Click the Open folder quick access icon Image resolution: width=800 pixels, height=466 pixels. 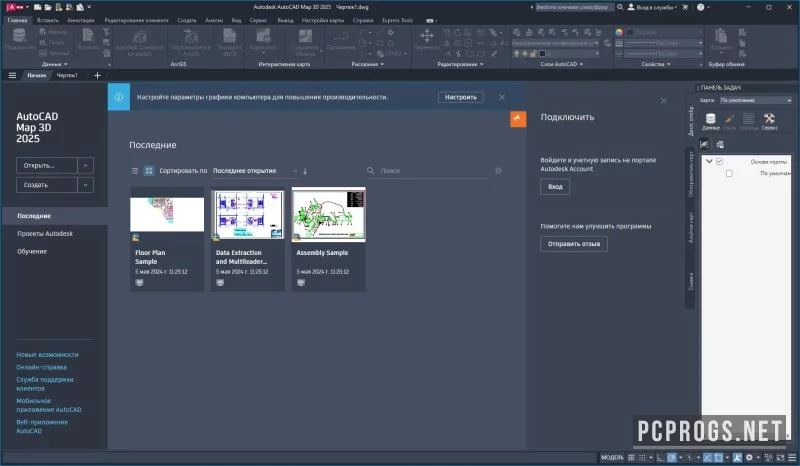click(x=48, y=7)
